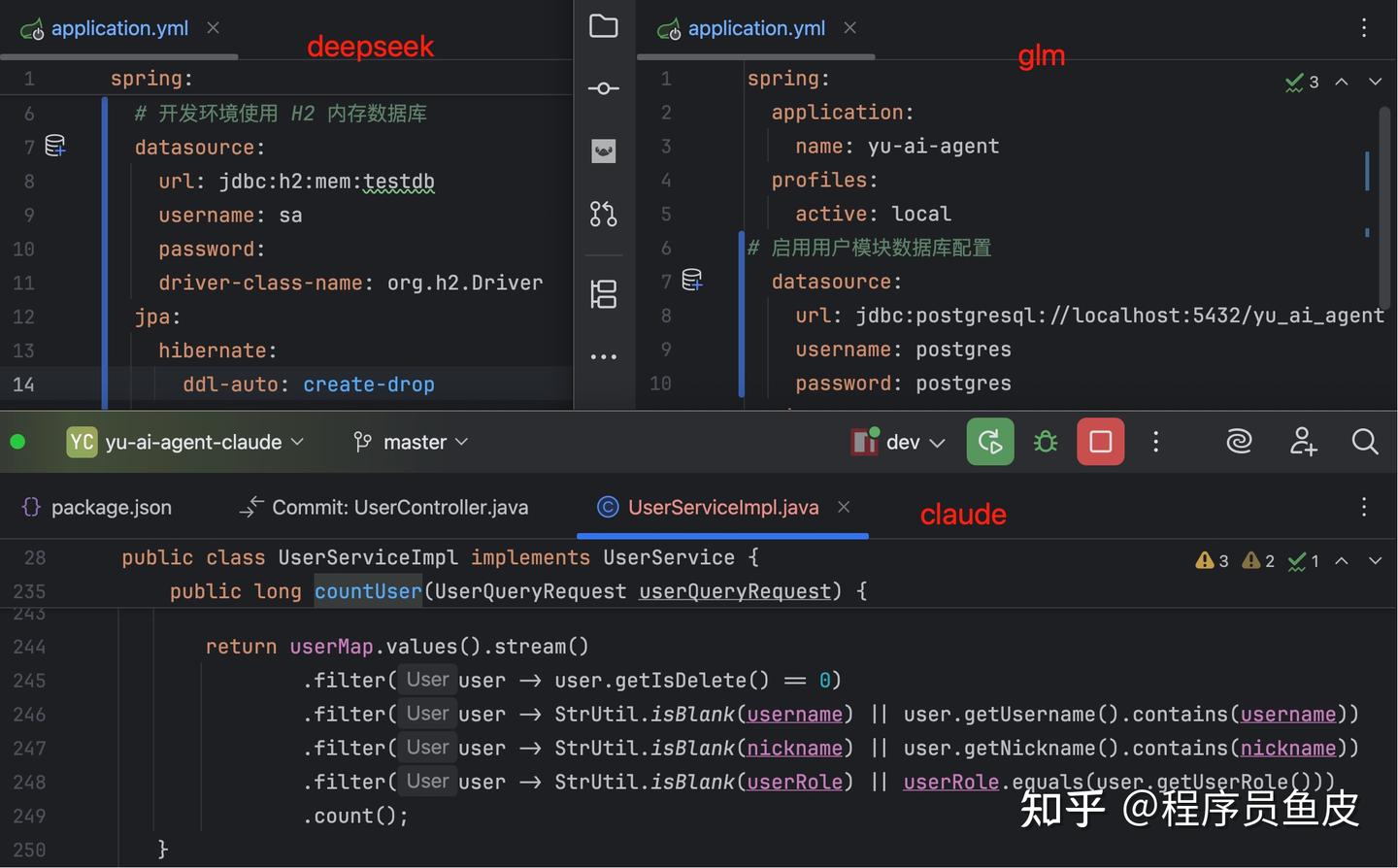
Task: Open the AI Assistant spiral icon
Action: tap(1239, 442)
